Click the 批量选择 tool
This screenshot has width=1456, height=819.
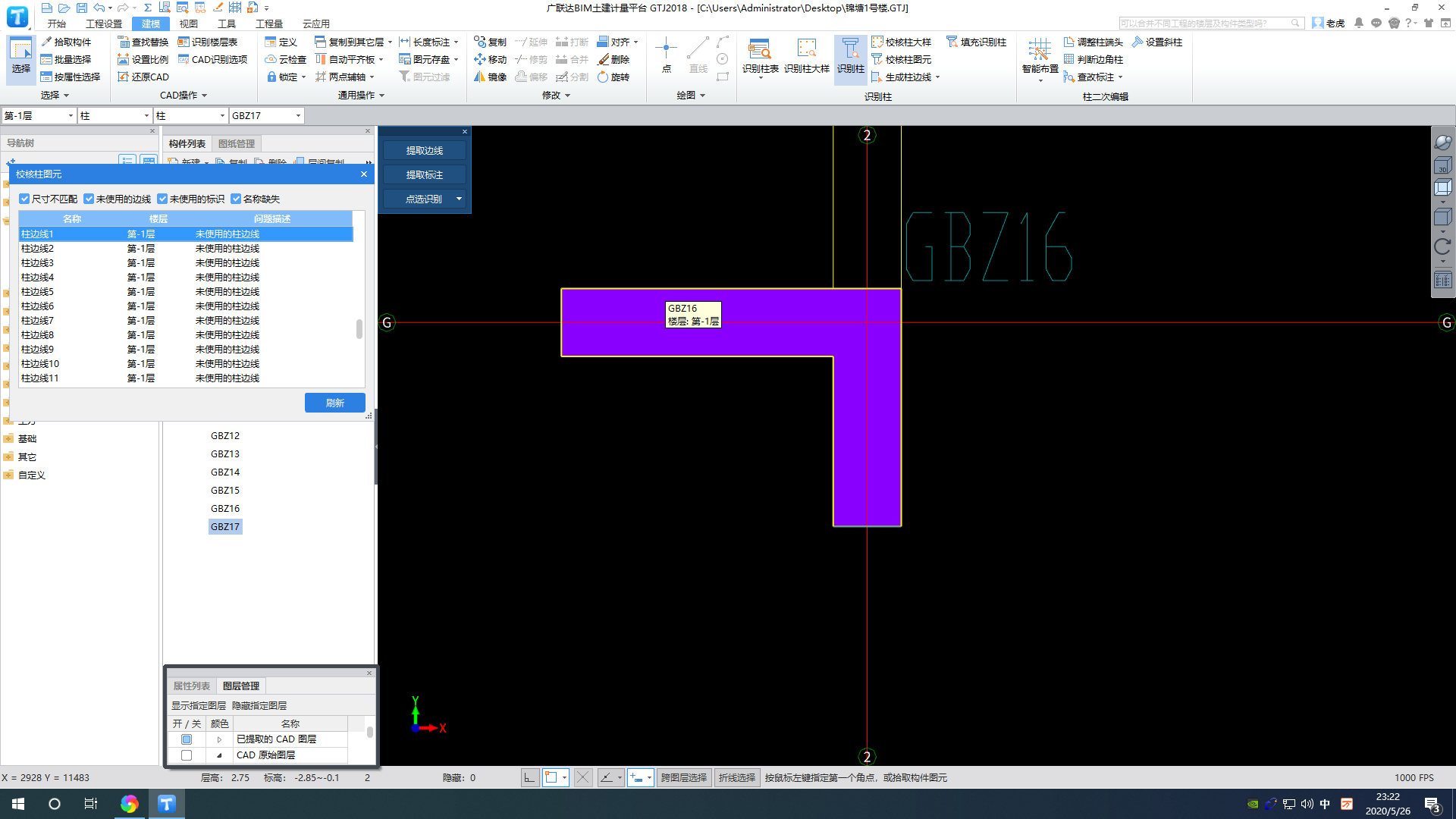[x=67, y=59]
